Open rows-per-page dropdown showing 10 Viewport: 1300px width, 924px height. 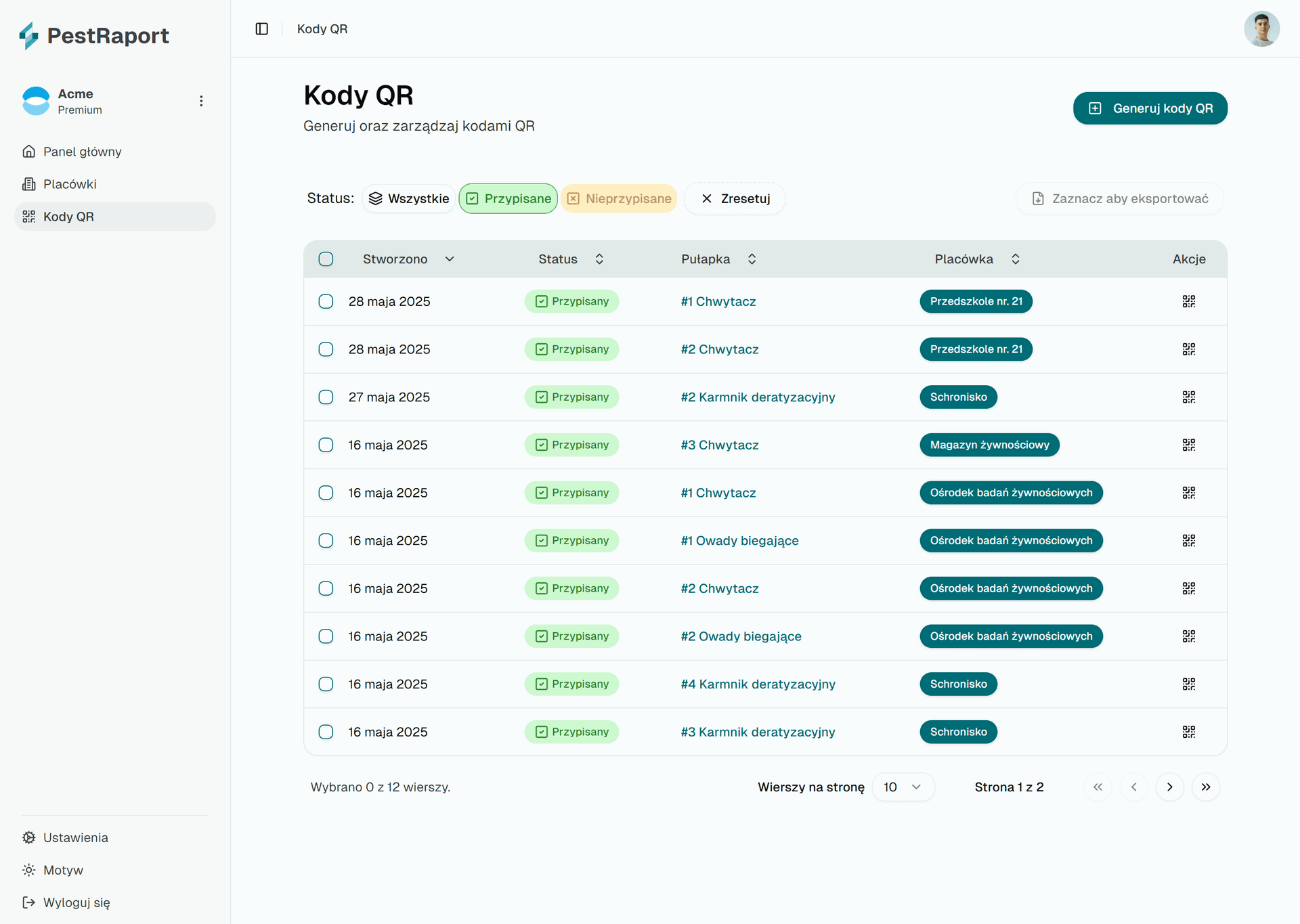tap(903, 787)
